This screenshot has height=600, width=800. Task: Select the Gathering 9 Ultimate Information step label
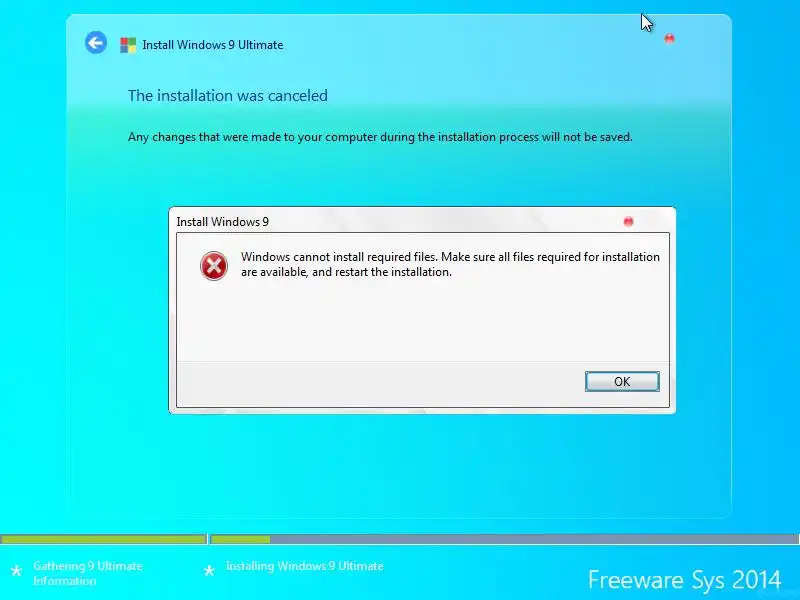point(88,573)
